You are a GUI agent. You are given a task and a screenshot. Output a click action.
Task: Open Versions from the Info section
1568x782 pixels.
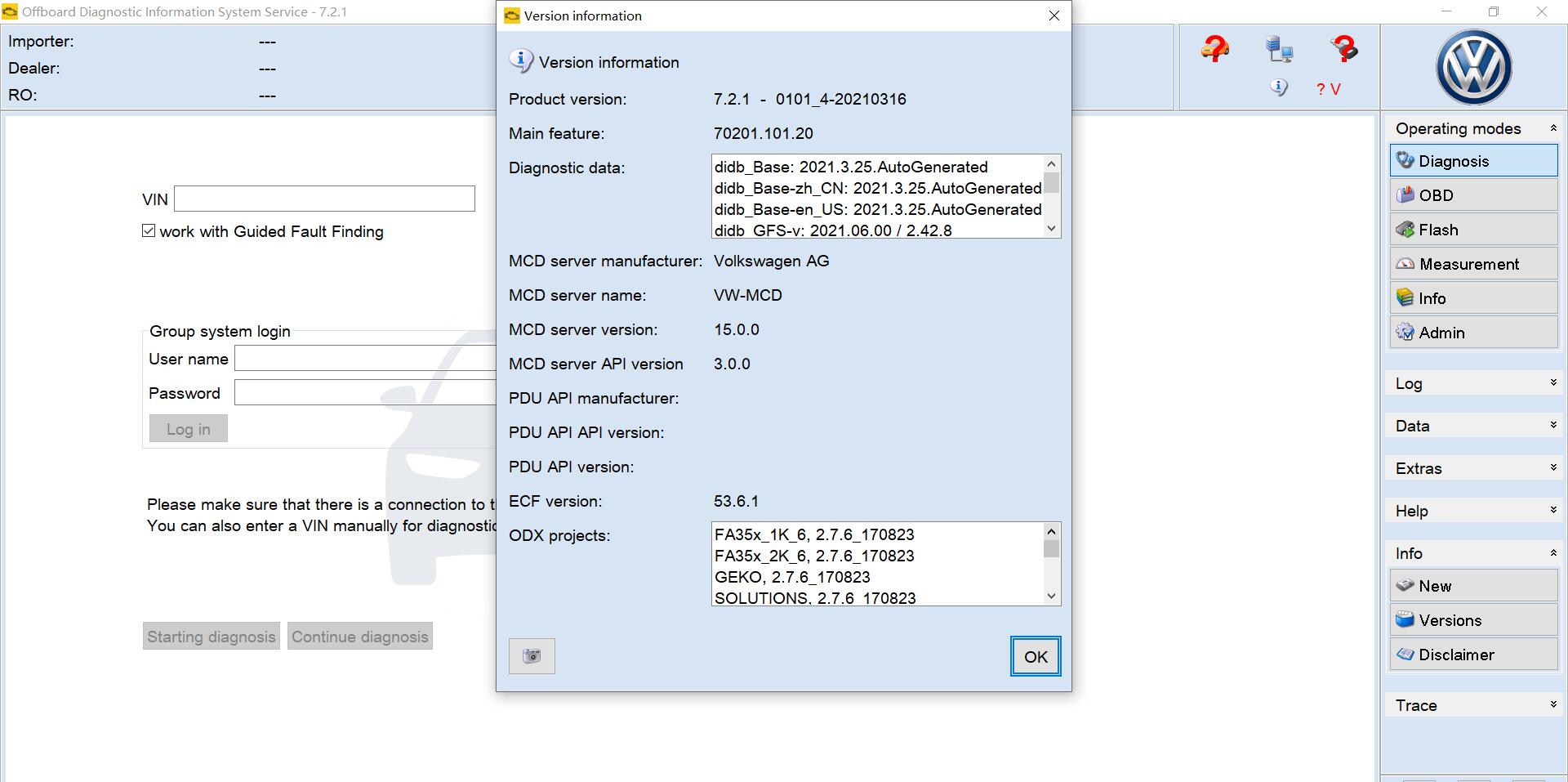[x=1474, y=619]
